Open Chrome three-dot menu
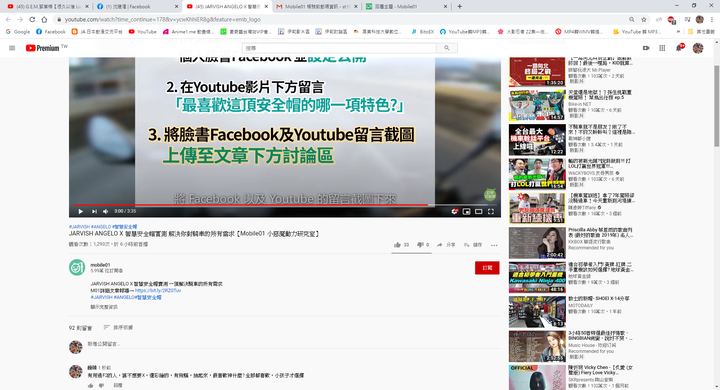Viewport: 720px width, 390px height. point(712,19)
